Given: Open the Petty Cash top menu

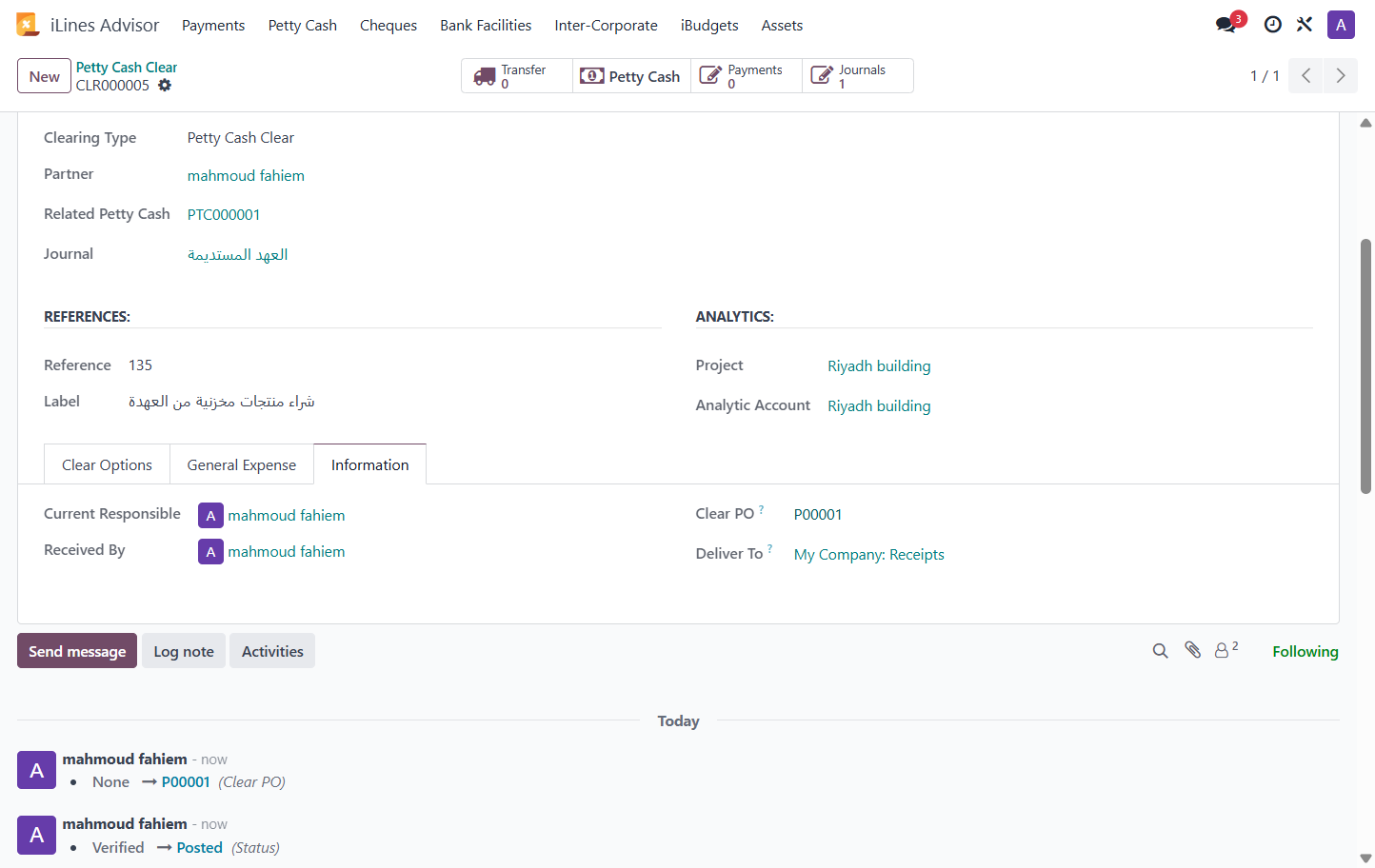Looking at the screenshot, I should 303,26.
